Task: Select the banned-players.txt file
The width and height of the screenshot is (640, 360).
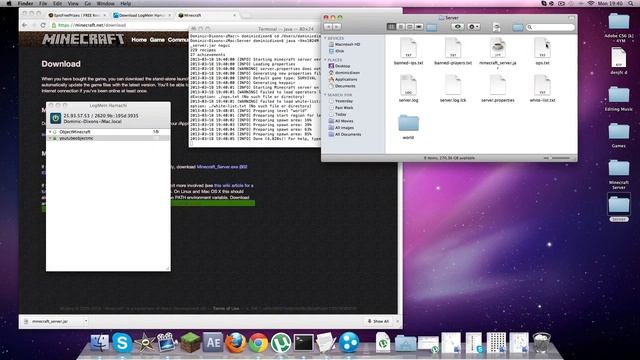Action: 453,51
